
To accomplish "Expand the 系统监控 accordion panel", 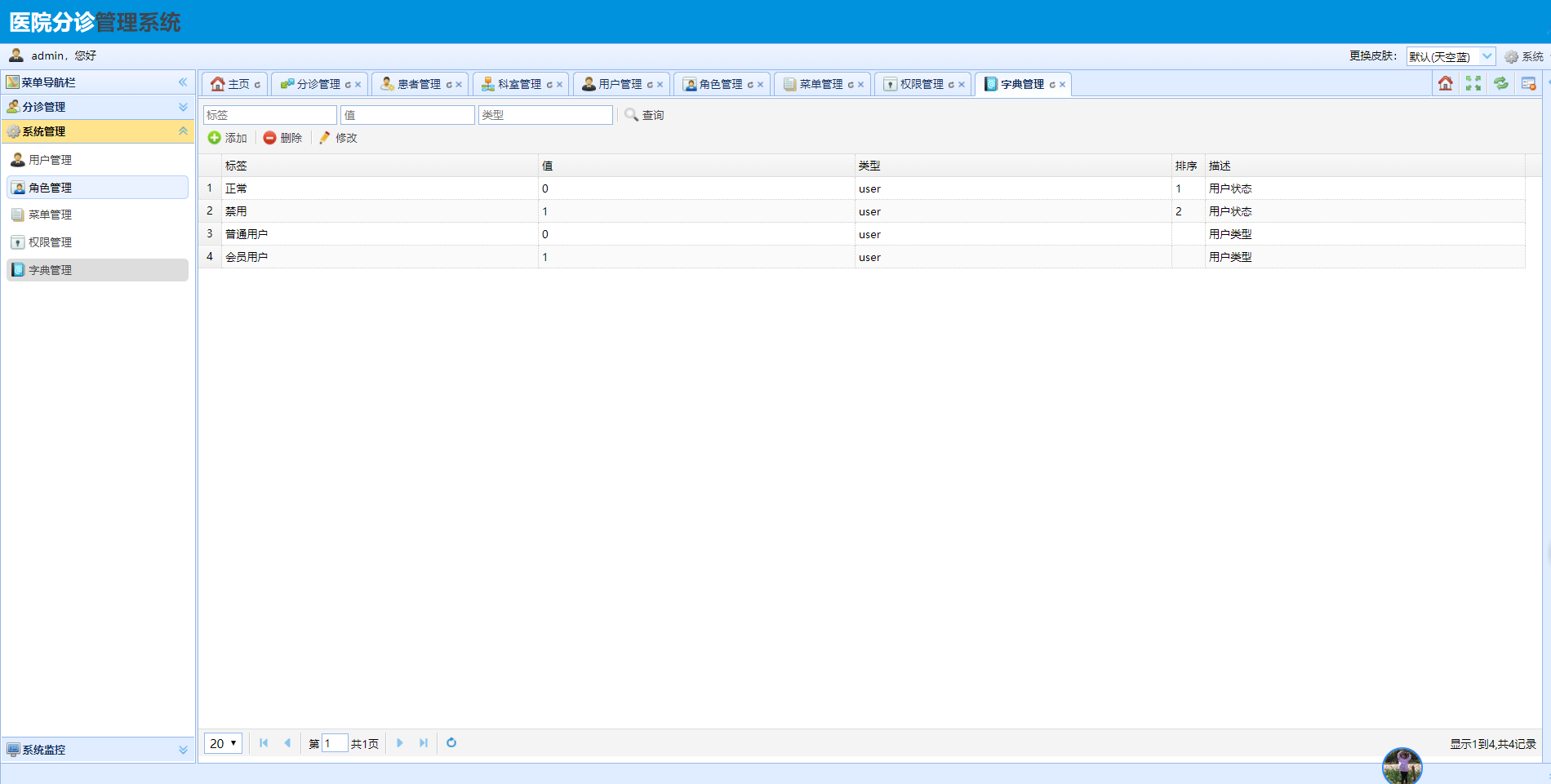I will (x=183, y=750).
